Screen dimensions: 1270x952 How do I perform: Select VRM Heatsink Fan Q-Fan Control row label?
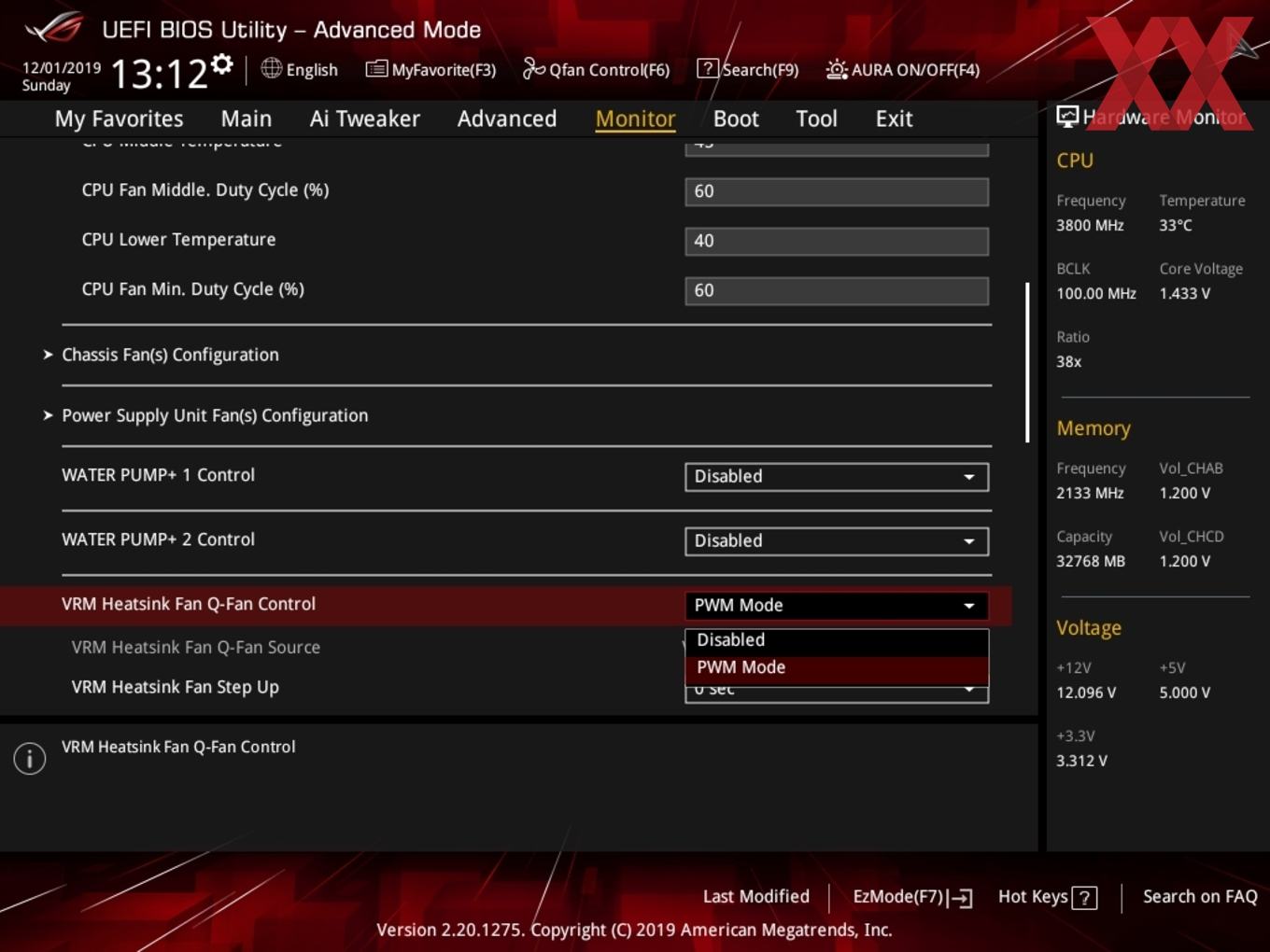pyautogui.click(x=189, y=604)
